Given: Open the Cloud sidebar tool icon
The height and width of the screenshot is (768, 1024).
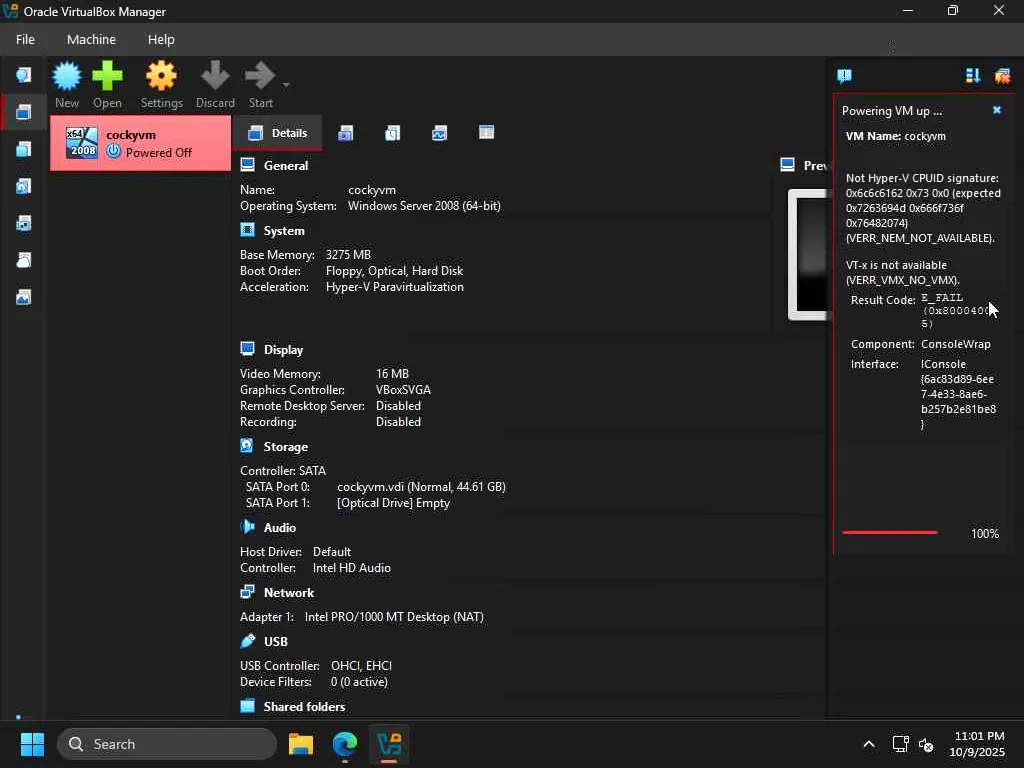Looking at the screenshot, I should click(24, 261).
